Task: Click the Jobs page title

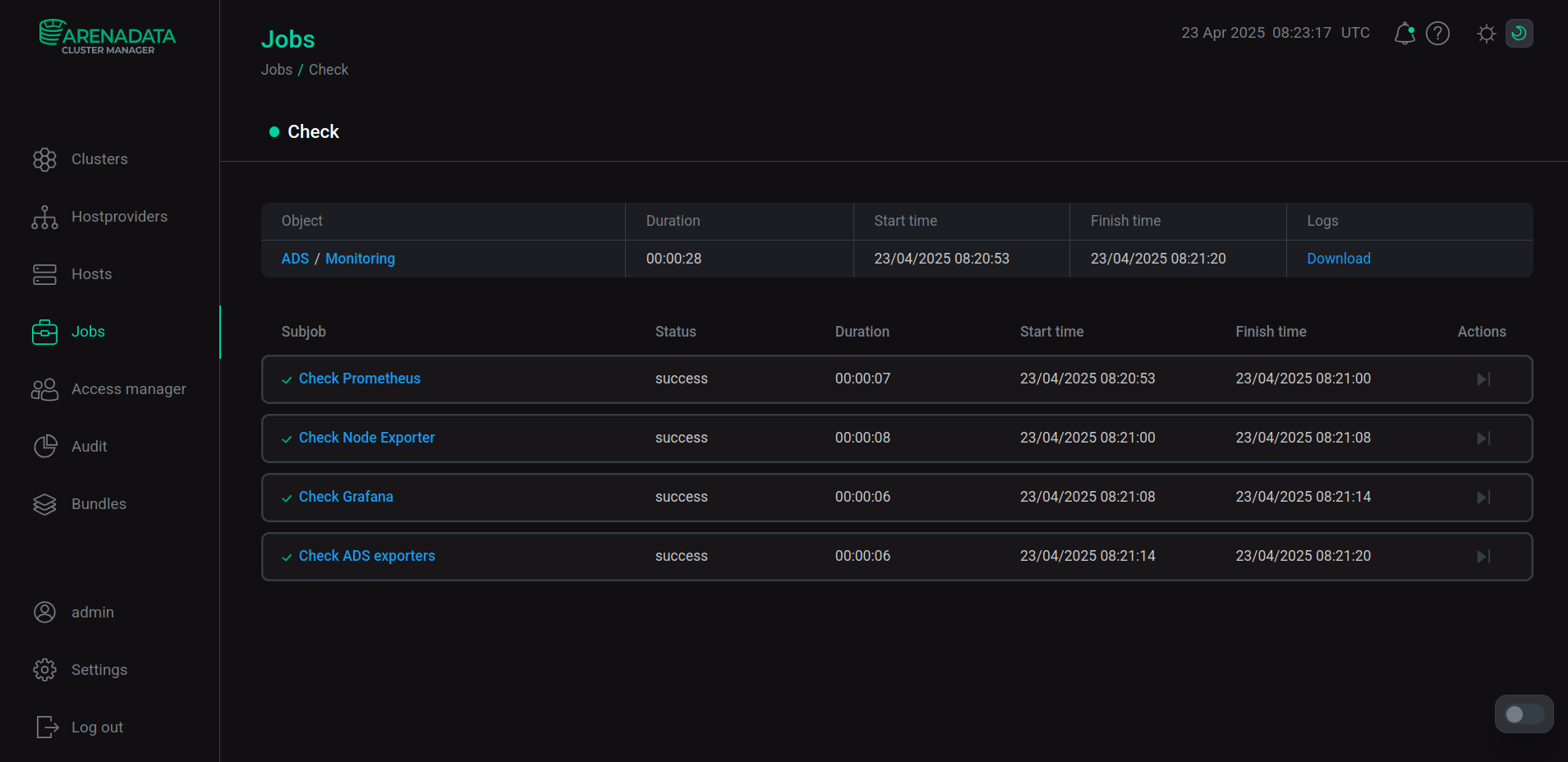Action: [287, 39]
